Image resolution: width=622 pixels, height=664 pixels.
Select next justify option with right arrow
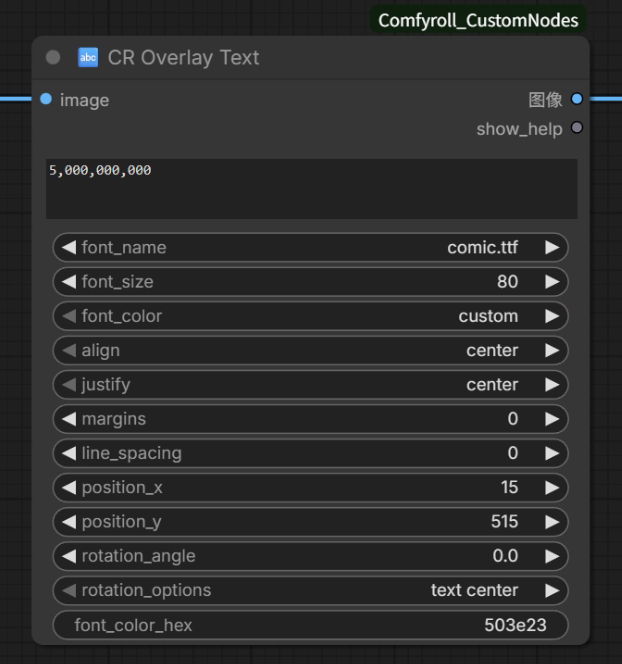click(x=552, y=385)
